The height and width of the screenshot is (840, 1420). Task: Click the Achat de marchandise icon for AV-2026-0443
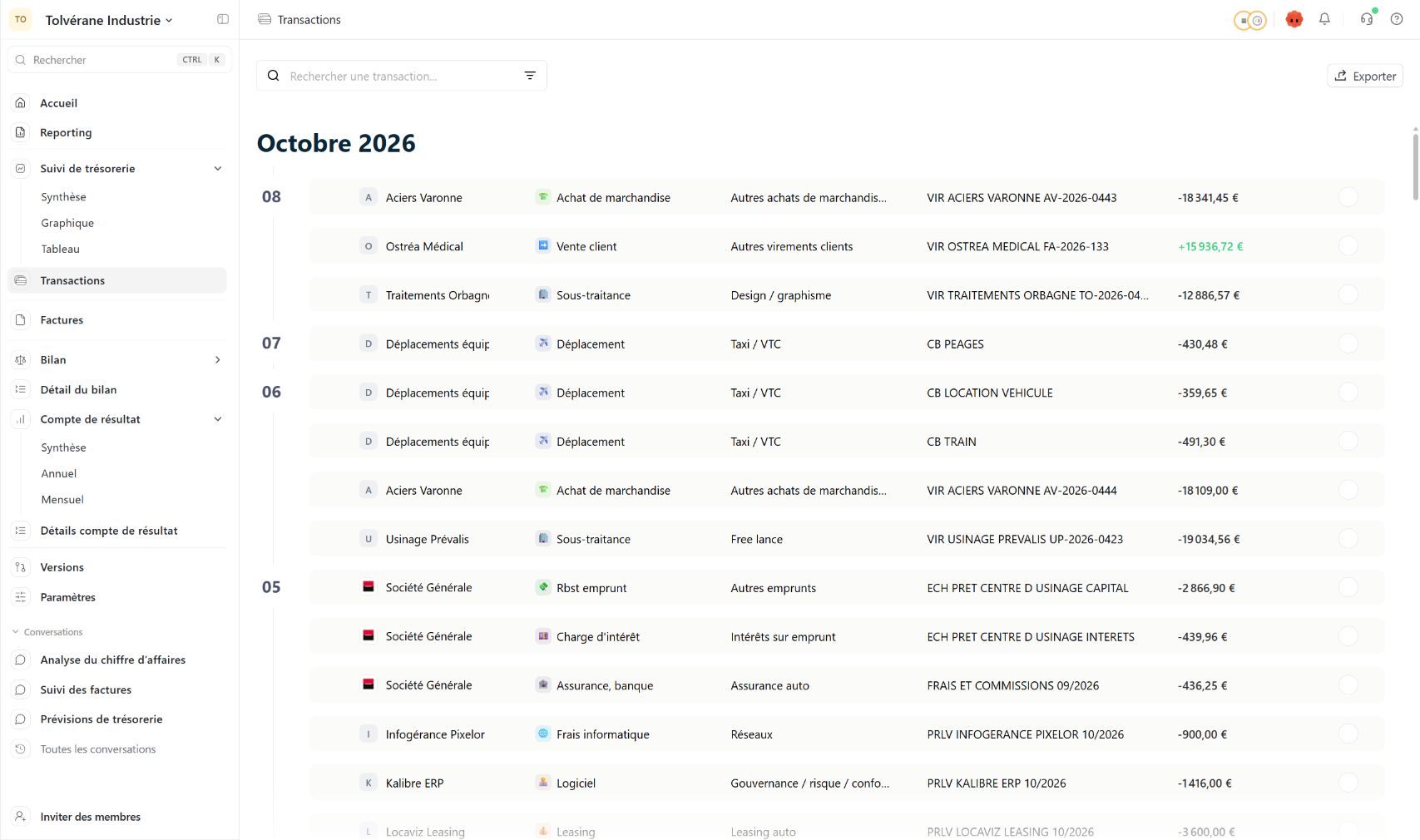coord(543,197)
